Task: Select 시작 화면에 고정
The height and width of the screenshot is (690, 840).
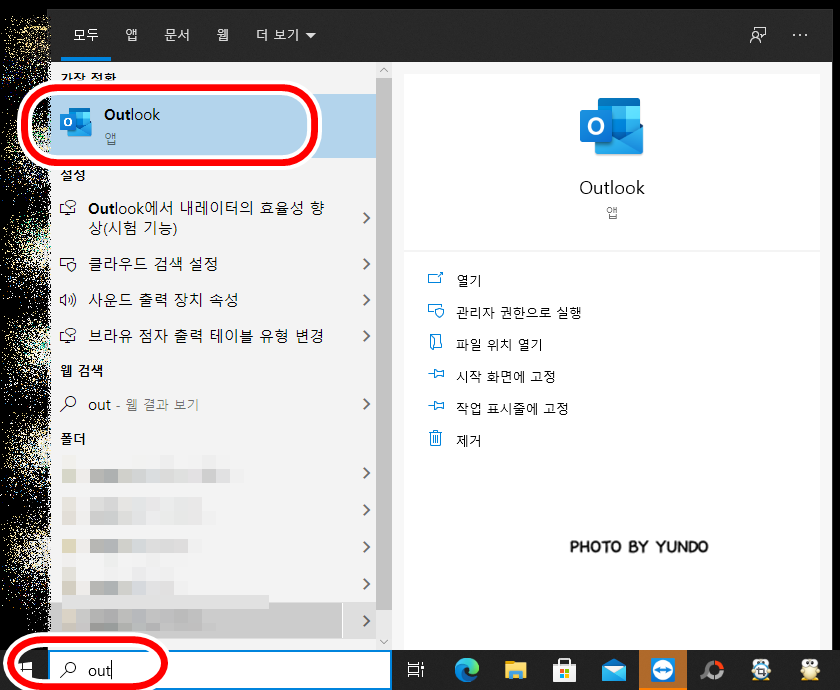Action: [x=505, y=376]
